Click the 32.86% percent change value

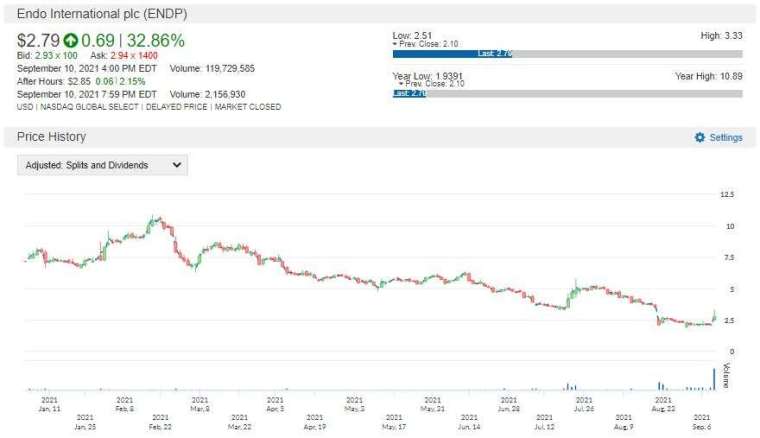point(156,41)
